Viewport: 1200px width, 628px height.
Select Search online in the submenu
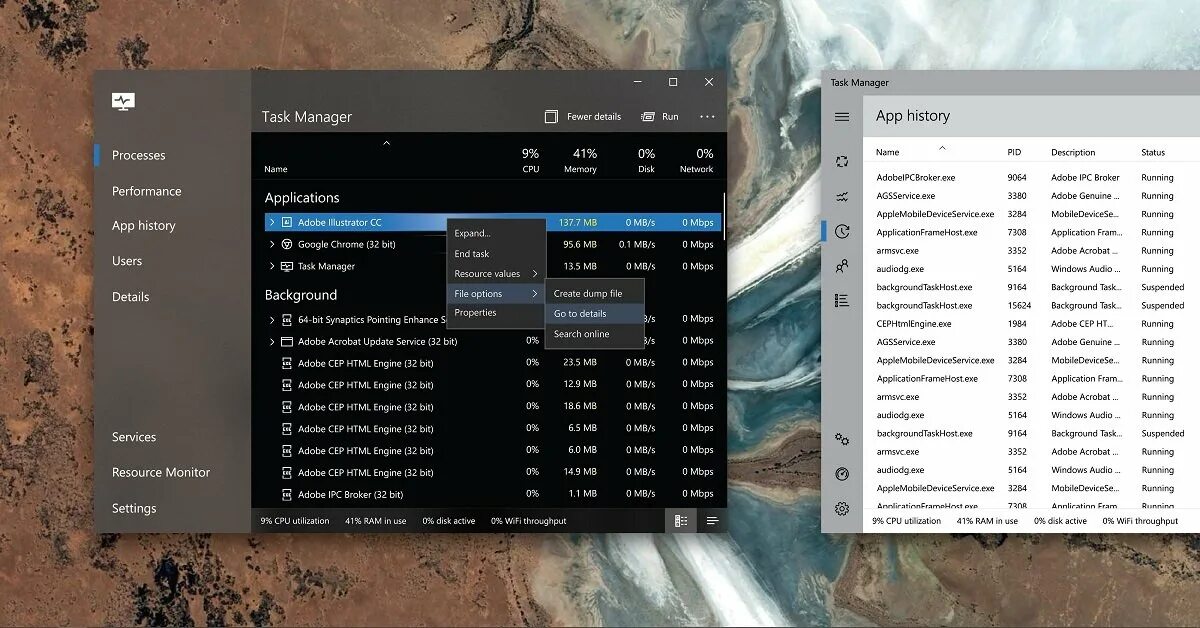coord(594,334)
